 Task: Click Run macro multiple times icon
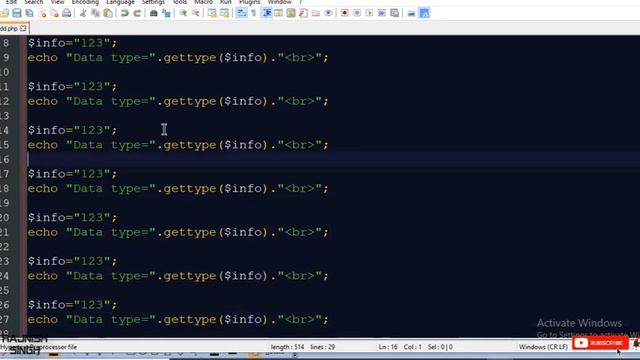click(382, 13)
